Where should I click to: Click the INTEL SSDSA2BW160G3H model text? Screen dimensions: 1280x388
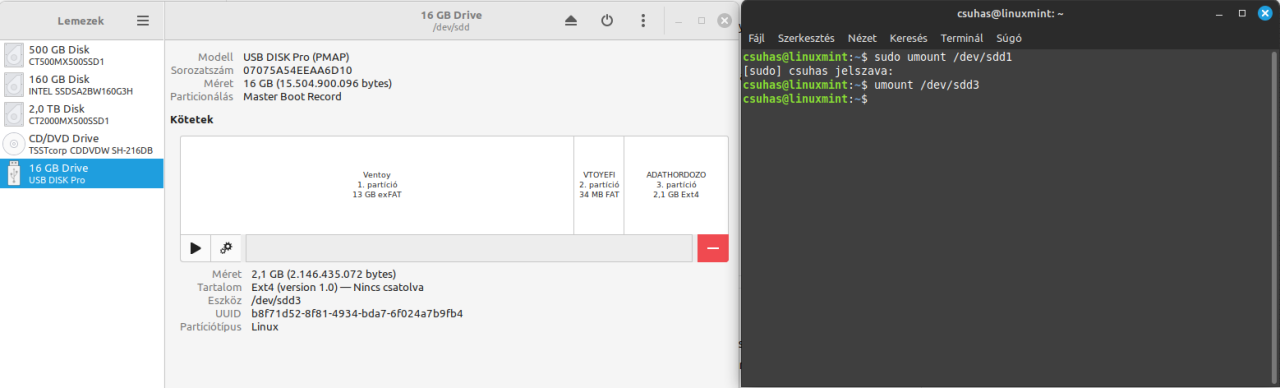tap(81, 92)
